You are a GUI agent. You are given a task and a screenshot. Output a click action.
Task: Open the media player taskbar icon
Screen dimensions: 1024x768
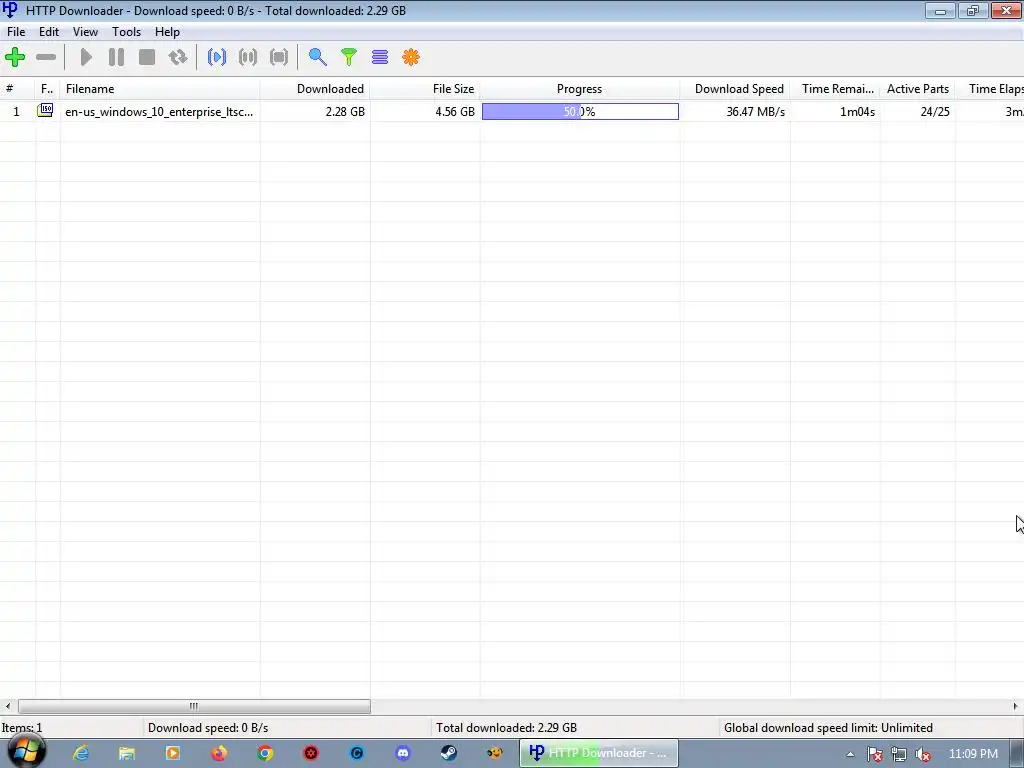(x=172, y=753)
